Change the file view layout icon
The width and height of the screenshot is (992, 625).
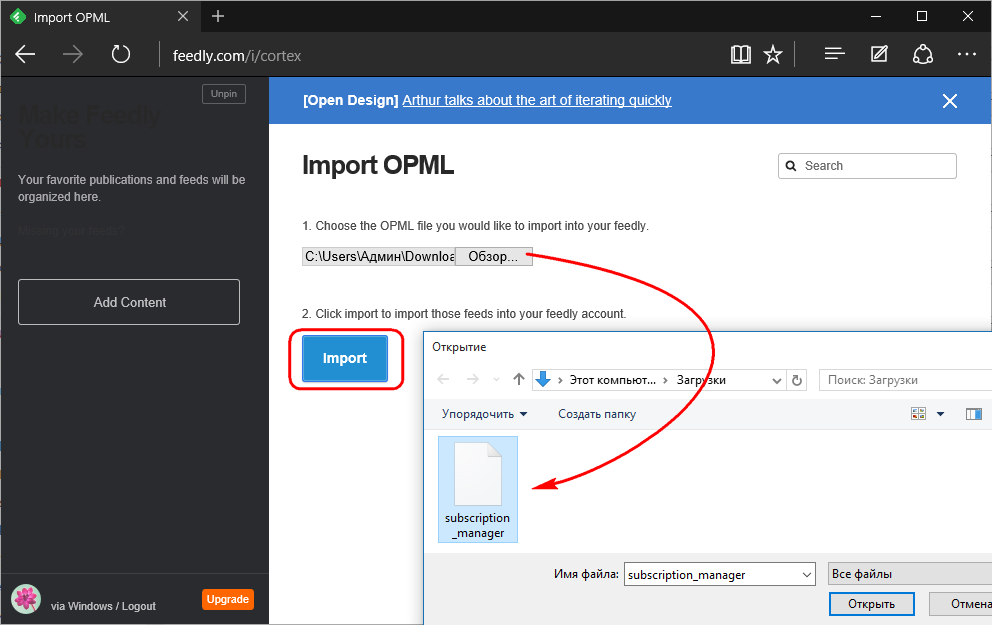point(918,414)
